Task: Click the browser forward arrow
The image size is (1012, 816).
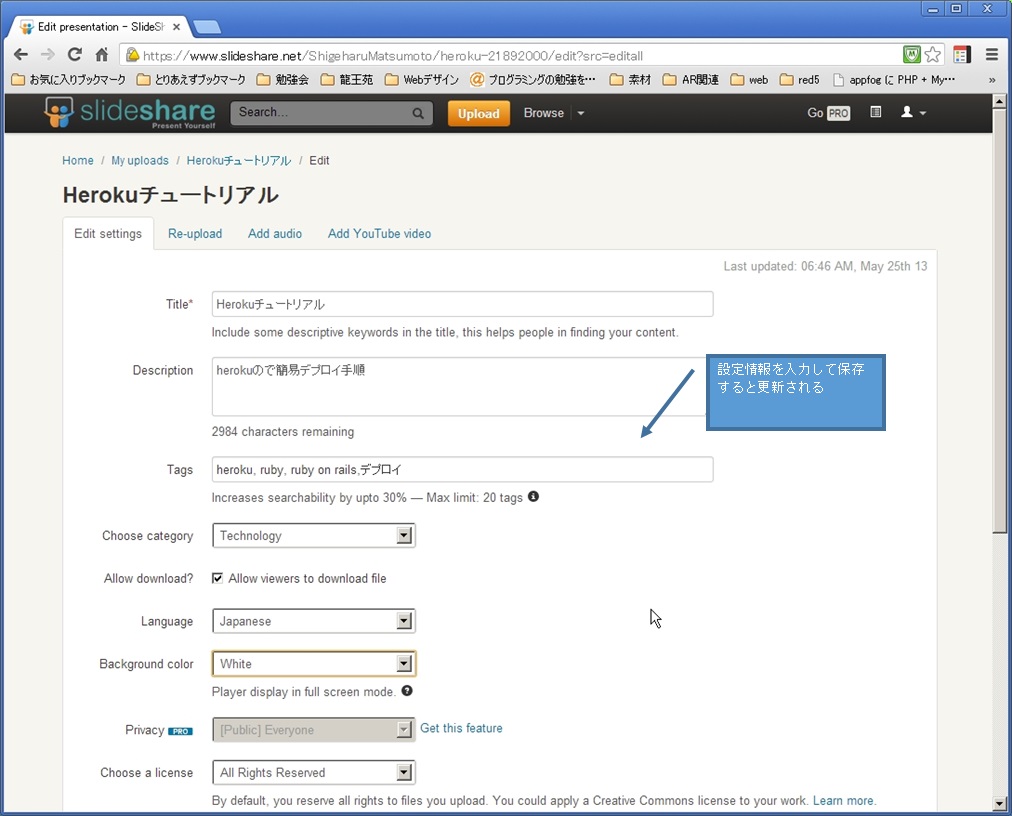Action: 48,55
